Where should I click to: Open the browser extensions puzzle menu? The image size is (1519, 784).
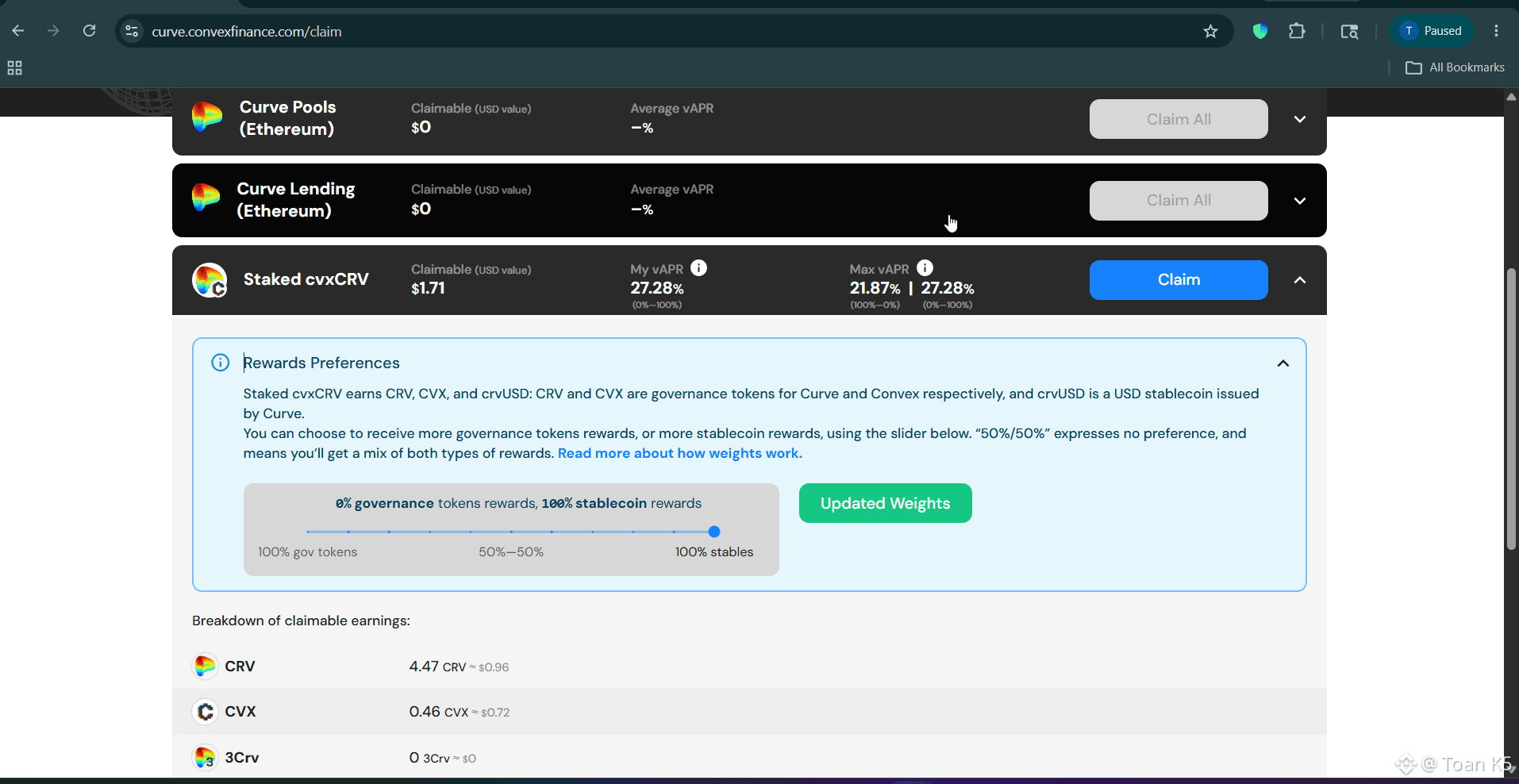pos(1297,31)
